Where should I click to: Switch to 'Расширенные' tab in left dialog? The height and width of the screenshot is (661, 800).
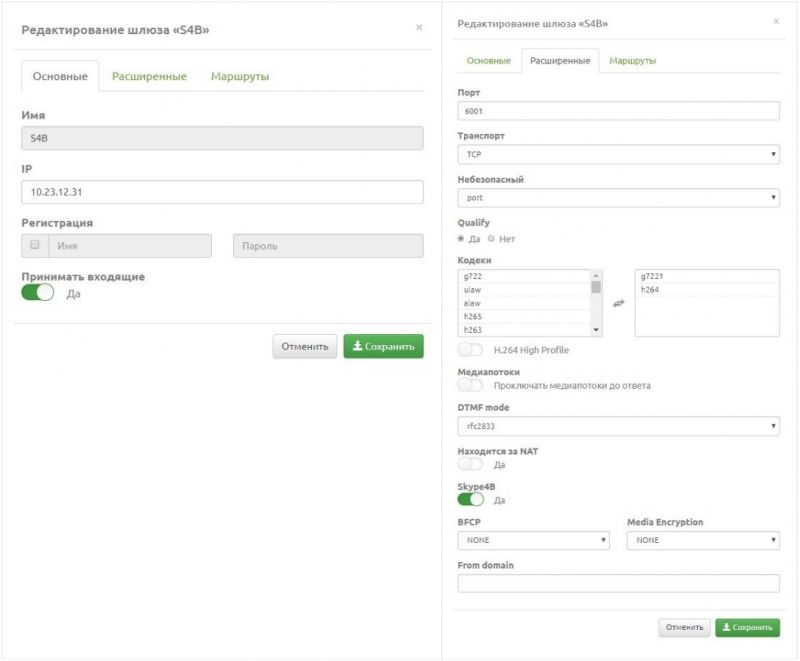[x=149, y=77]
